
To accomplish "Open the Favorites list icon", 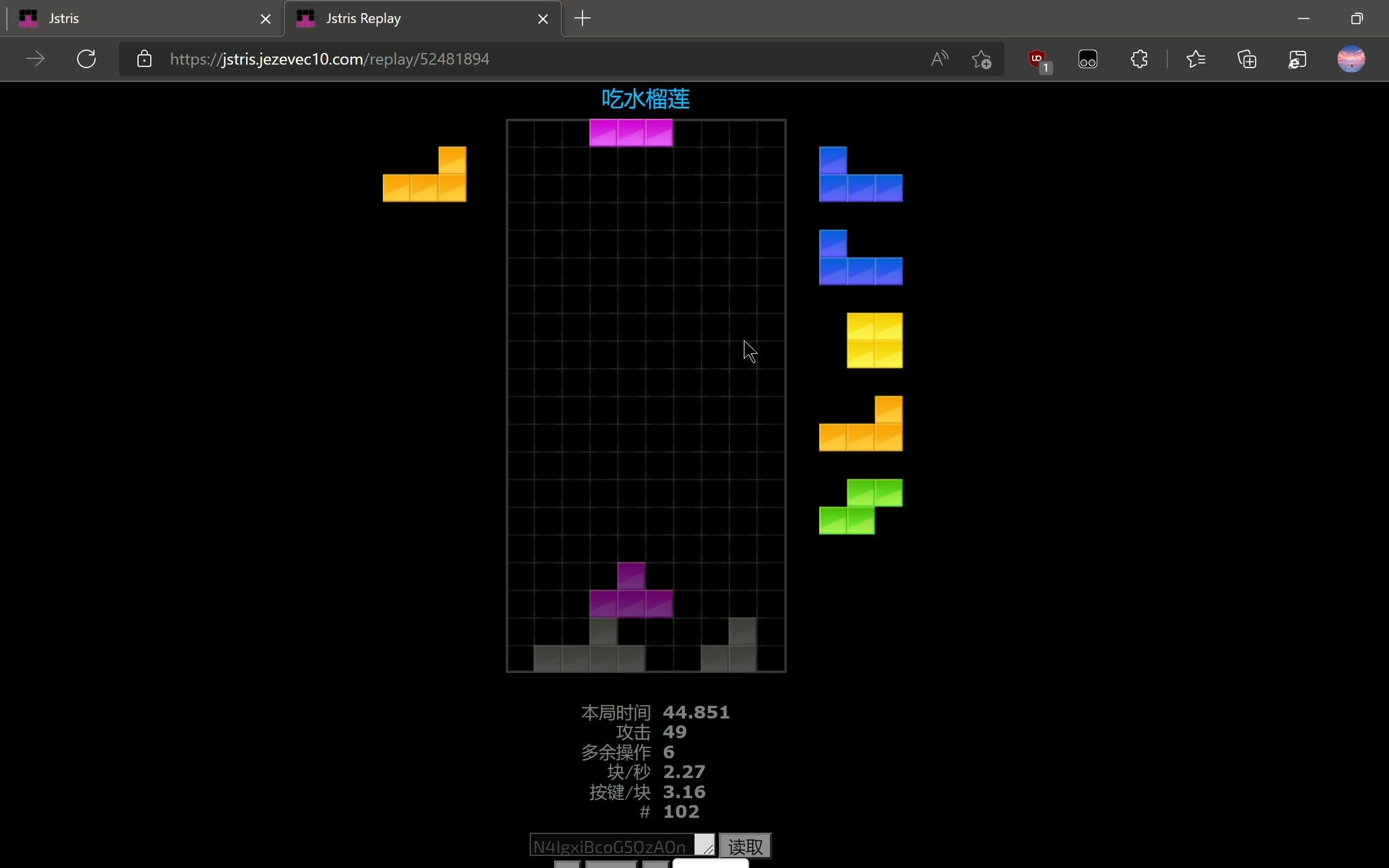I will point(1195,59).
